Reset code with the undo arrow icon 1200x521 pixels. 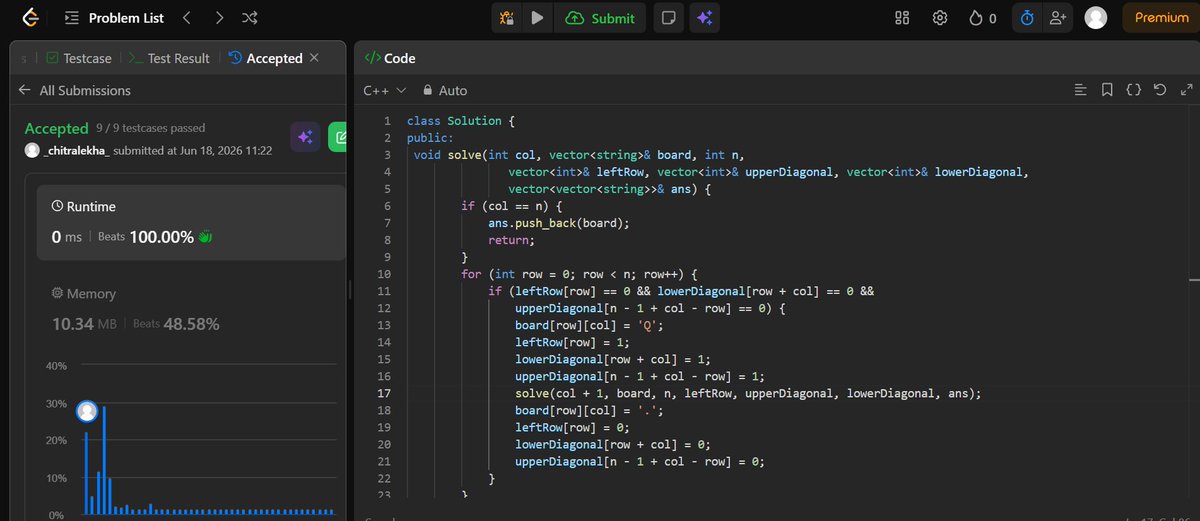click(x=1159, y=90)
